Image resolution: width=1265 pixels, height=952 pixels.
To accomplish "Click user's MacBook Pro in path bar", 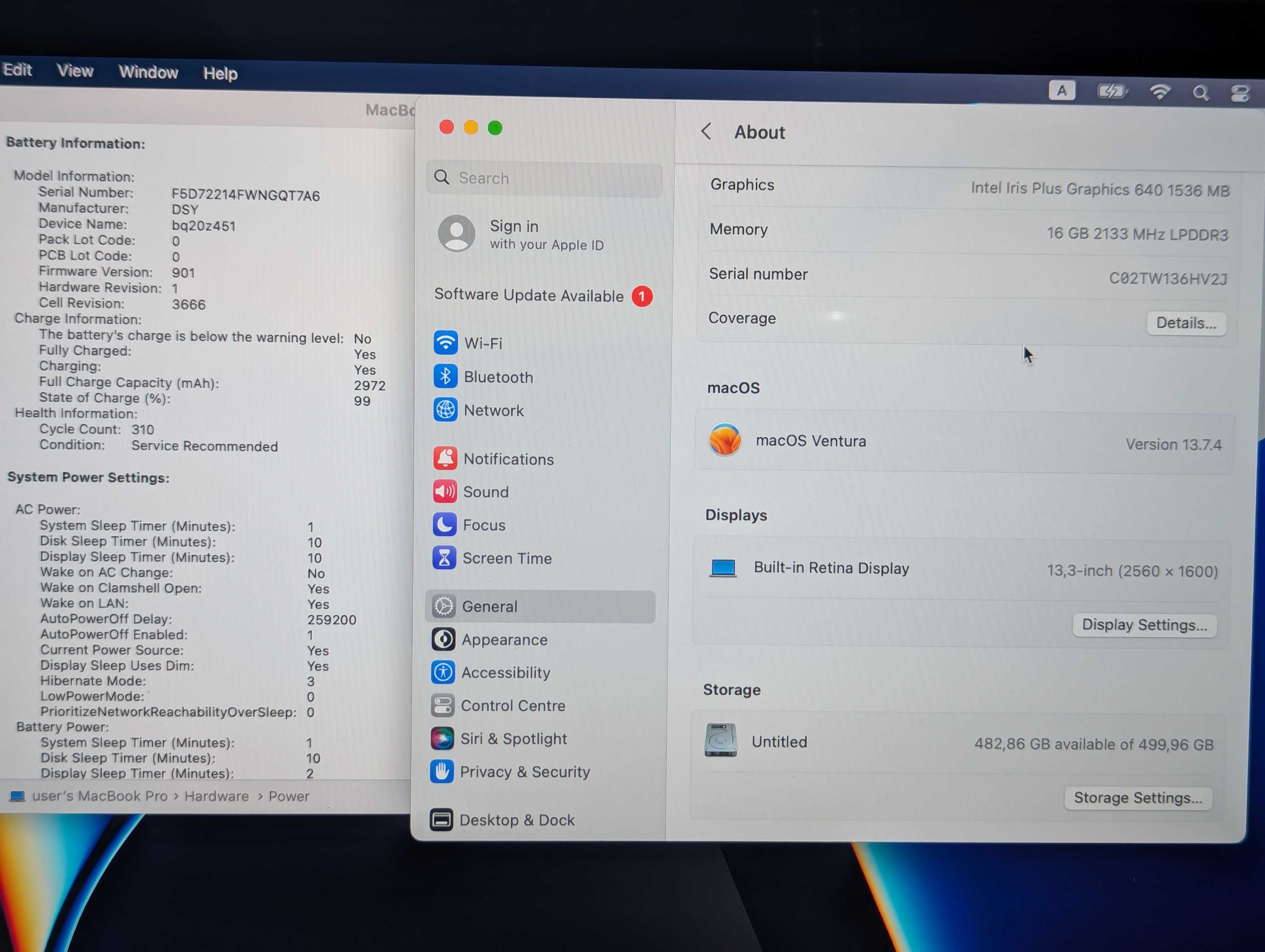I will (x=100, y=796).
